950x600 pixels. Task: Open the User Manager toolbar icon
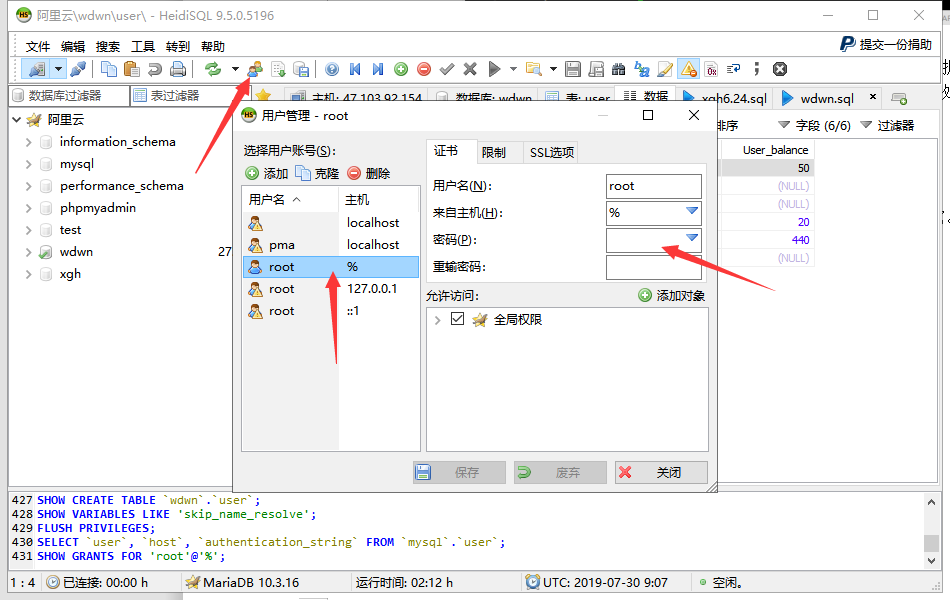tap(255, 69)
